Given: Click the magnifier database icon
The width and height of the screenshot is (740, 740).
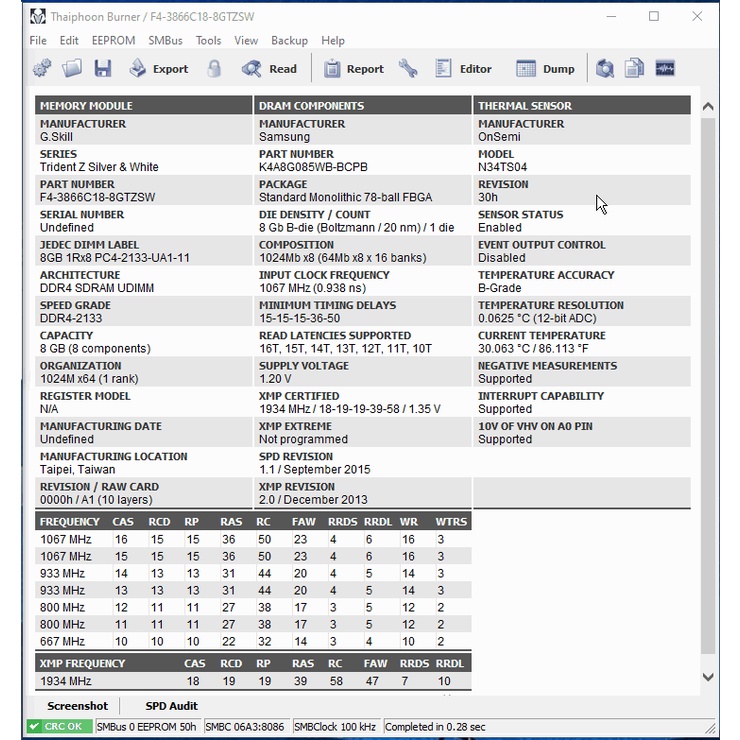Looking at the screenshot, I should pyautogui.click(x=605, y=69).
